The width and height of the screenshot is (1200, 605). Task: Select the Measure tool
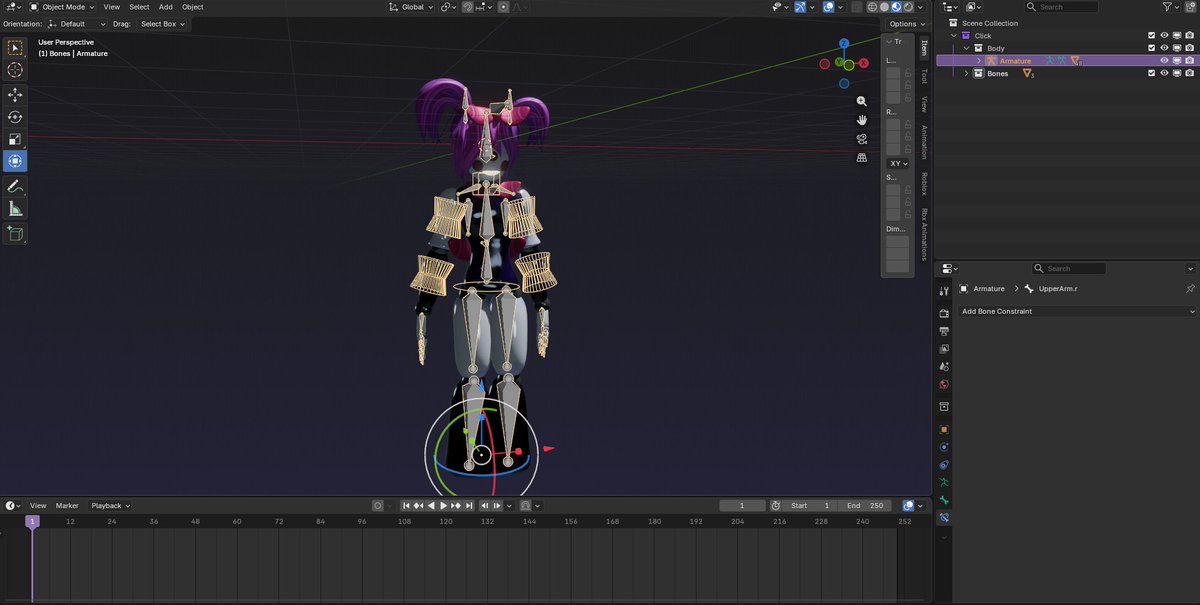(x=15, y=209)
